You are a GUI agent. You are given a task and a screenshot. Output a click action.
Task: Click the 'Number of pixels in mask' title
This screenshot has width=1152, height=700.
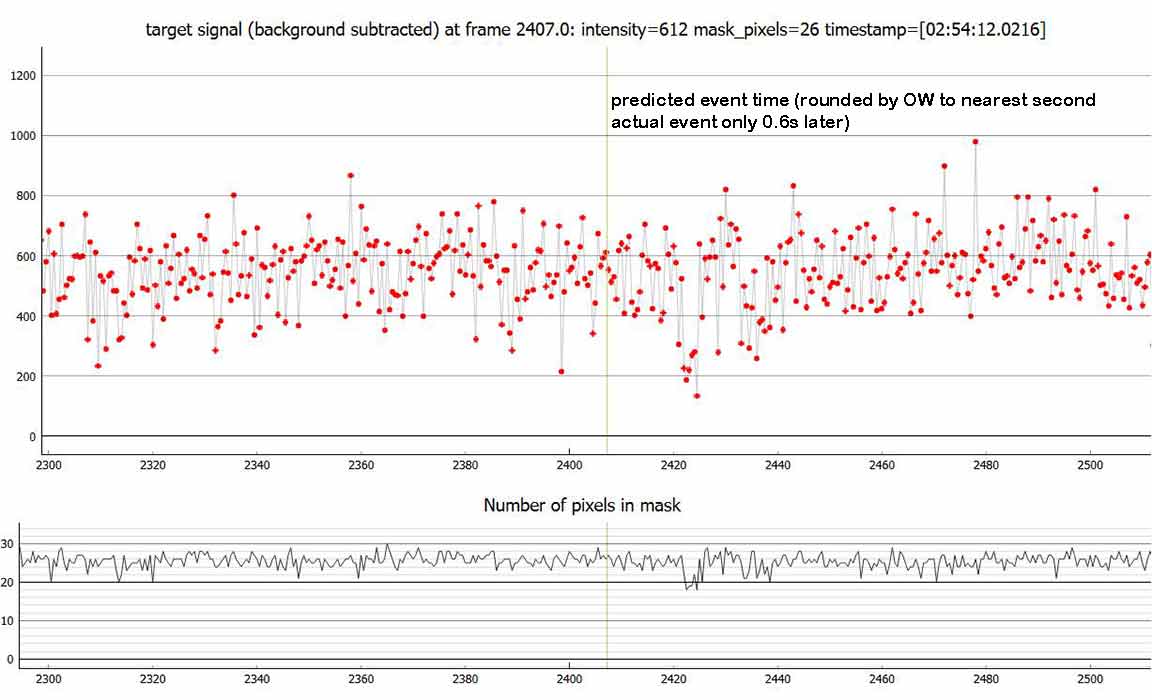[x=582, y=505]
